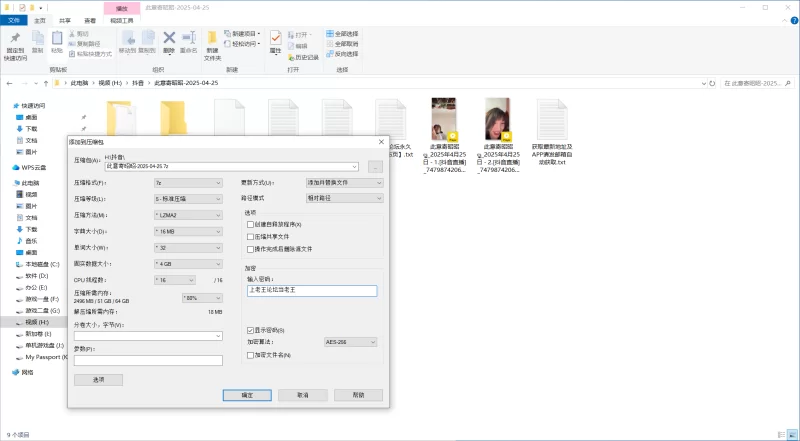Screen dimensions: 800x441
Task: Click Select all (全部选择) in ribbon
Action: pos(342,34)
